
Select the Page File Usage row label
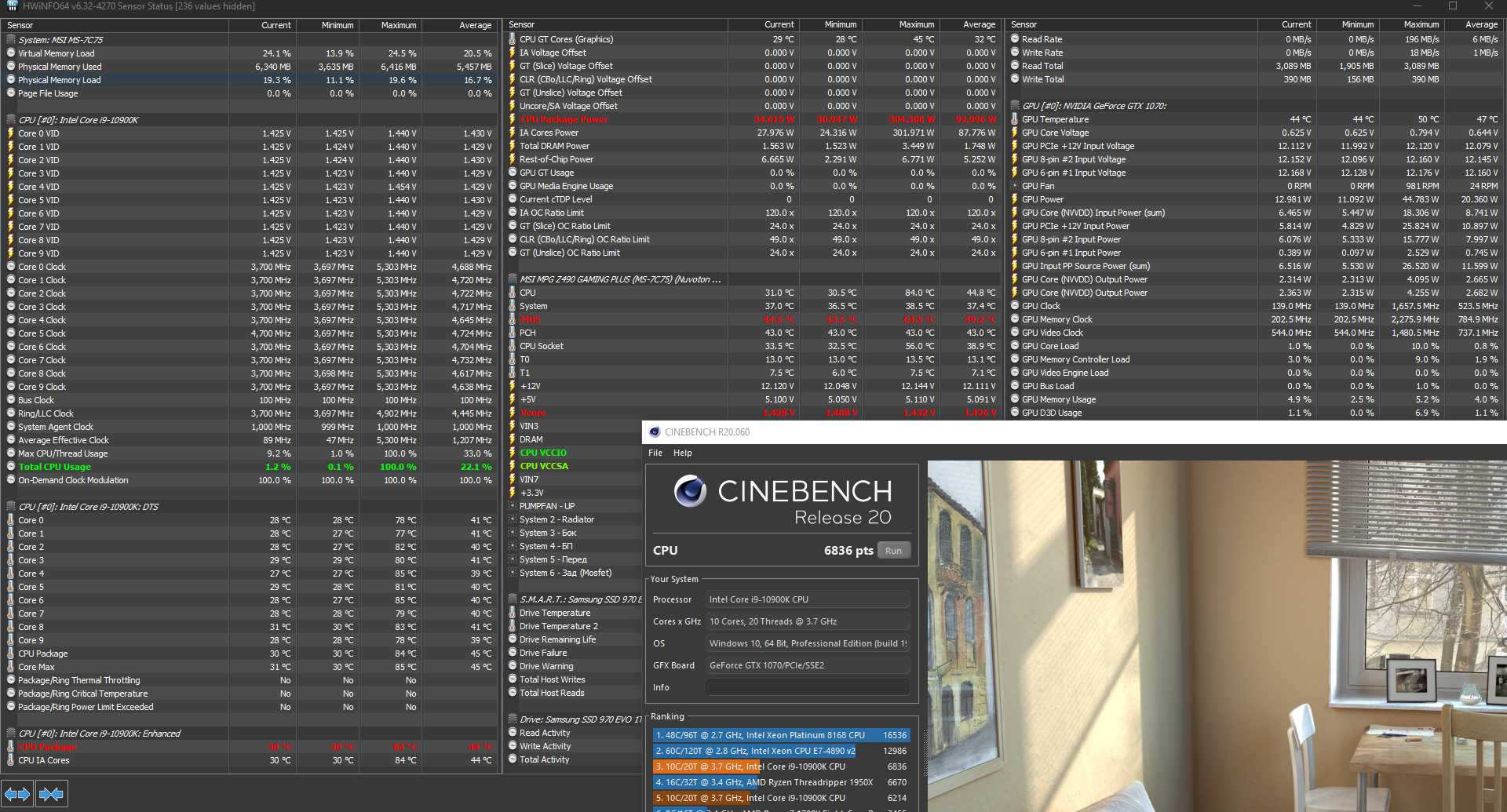48,93
